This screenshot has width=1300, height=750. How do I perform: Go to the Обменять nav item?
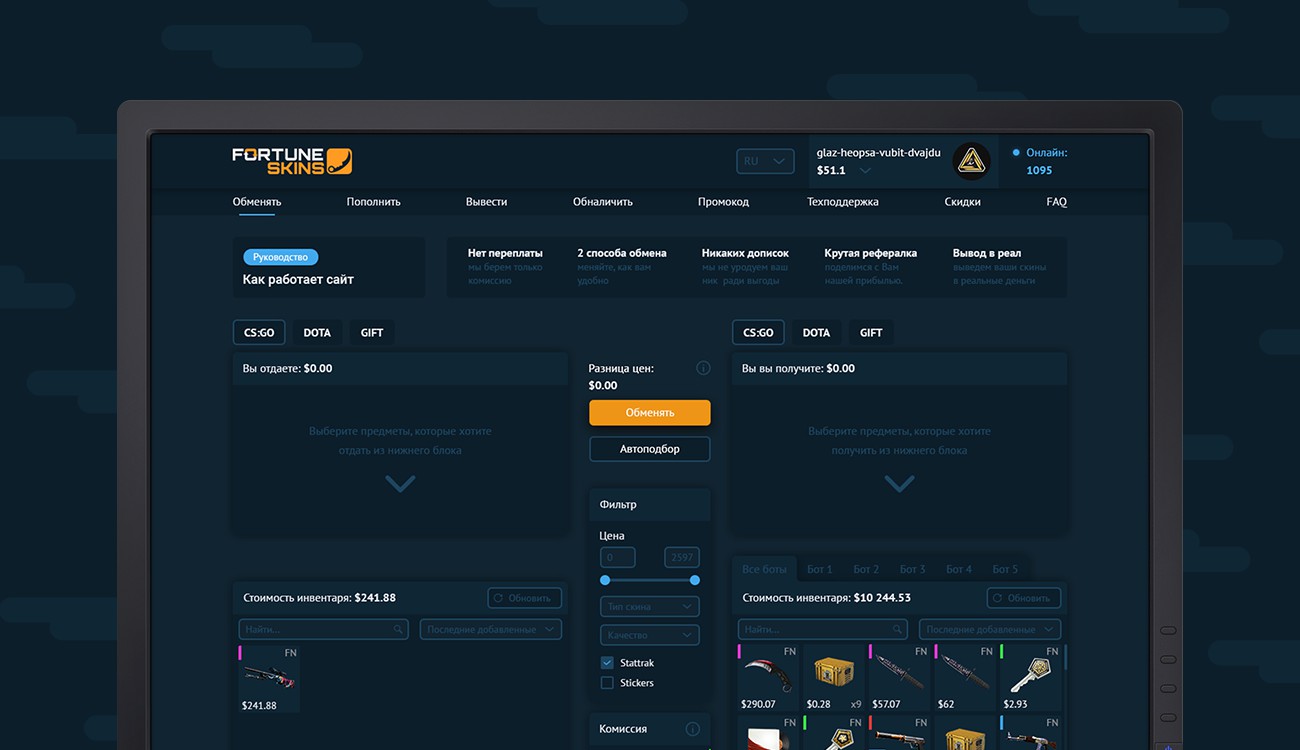[x=257, y=202]
